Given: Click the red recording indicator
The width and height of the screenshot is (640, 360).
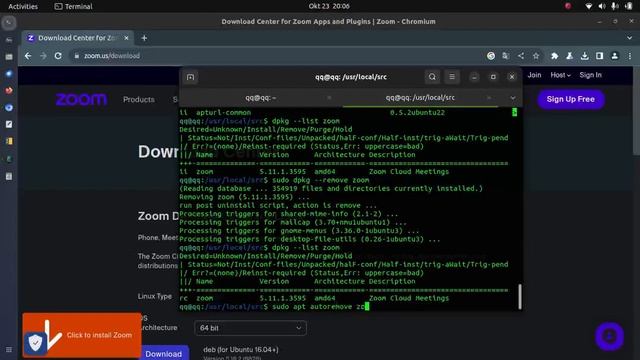Looking at the screenshot, I should click(x=568, y=6).
